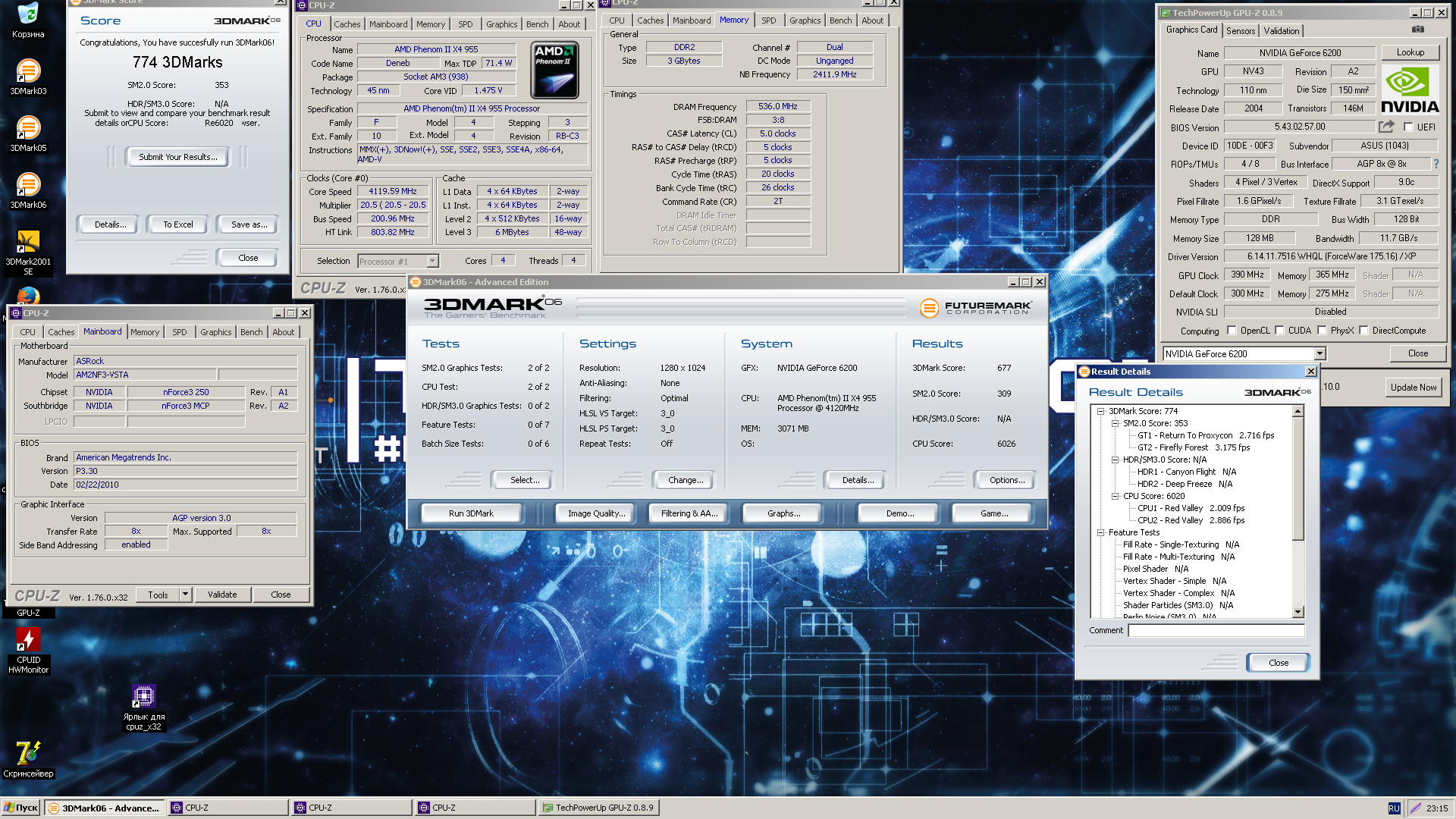The width and height of the screenshot is (1456, 819).
Task: Click the Futuremark Corporation logo
Action: coord(976,308)
